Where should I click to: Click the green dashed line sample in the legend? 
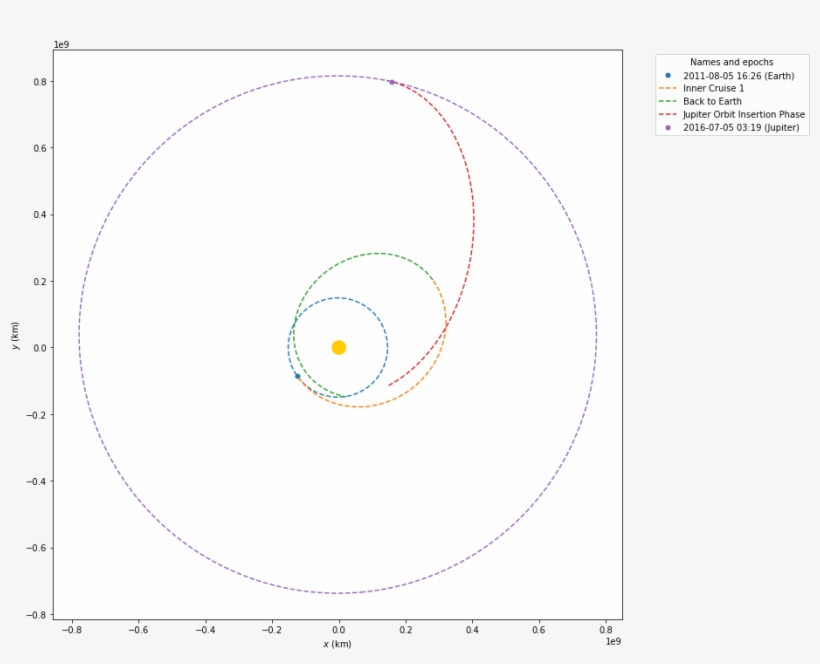pos(670,101)
